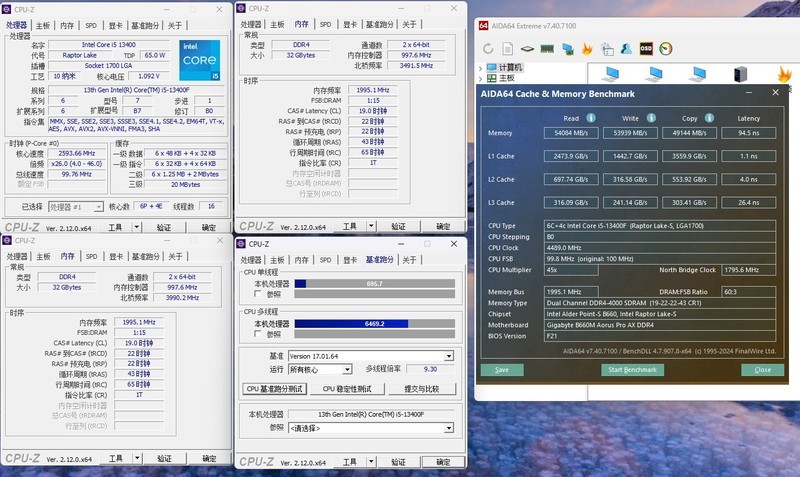
Task: Launch the memory stick benchmark icon in AIDA64
Action: click(547, 49)
